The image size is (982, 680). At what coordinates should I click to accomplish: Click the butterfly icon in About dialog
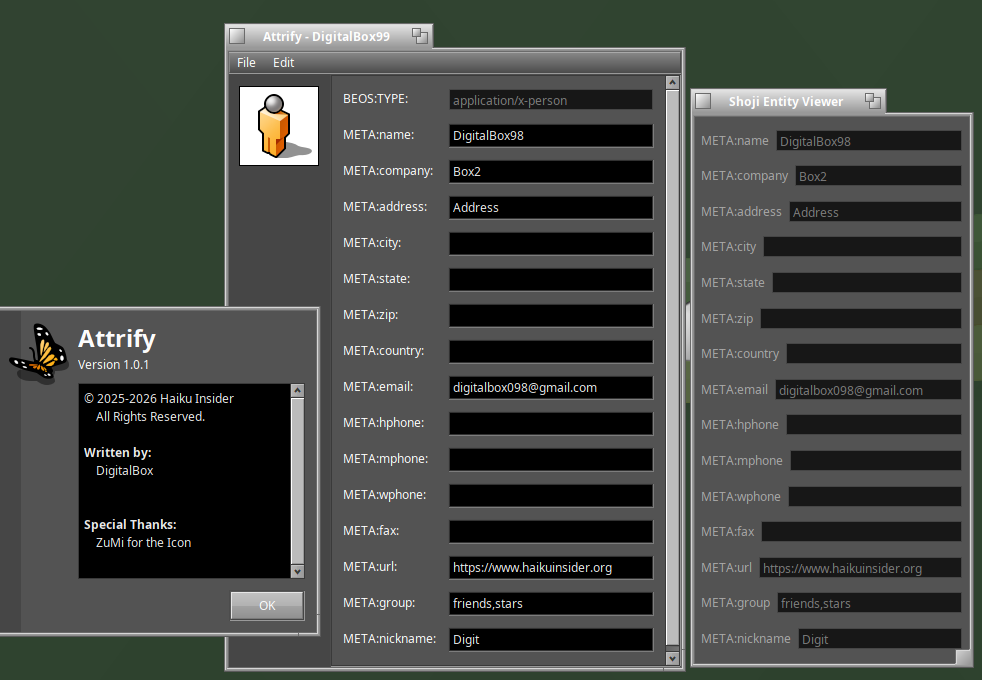[x=37, y=350]
